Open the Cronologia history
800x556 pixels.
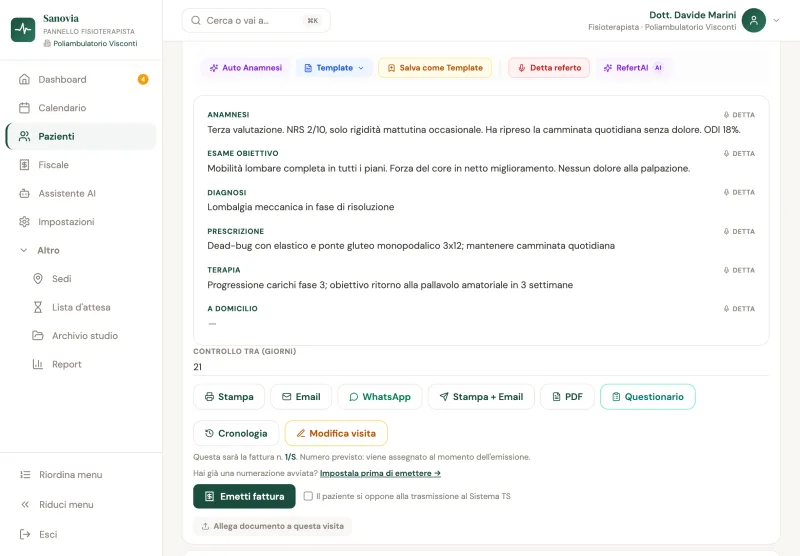click(x=236, y=434)
